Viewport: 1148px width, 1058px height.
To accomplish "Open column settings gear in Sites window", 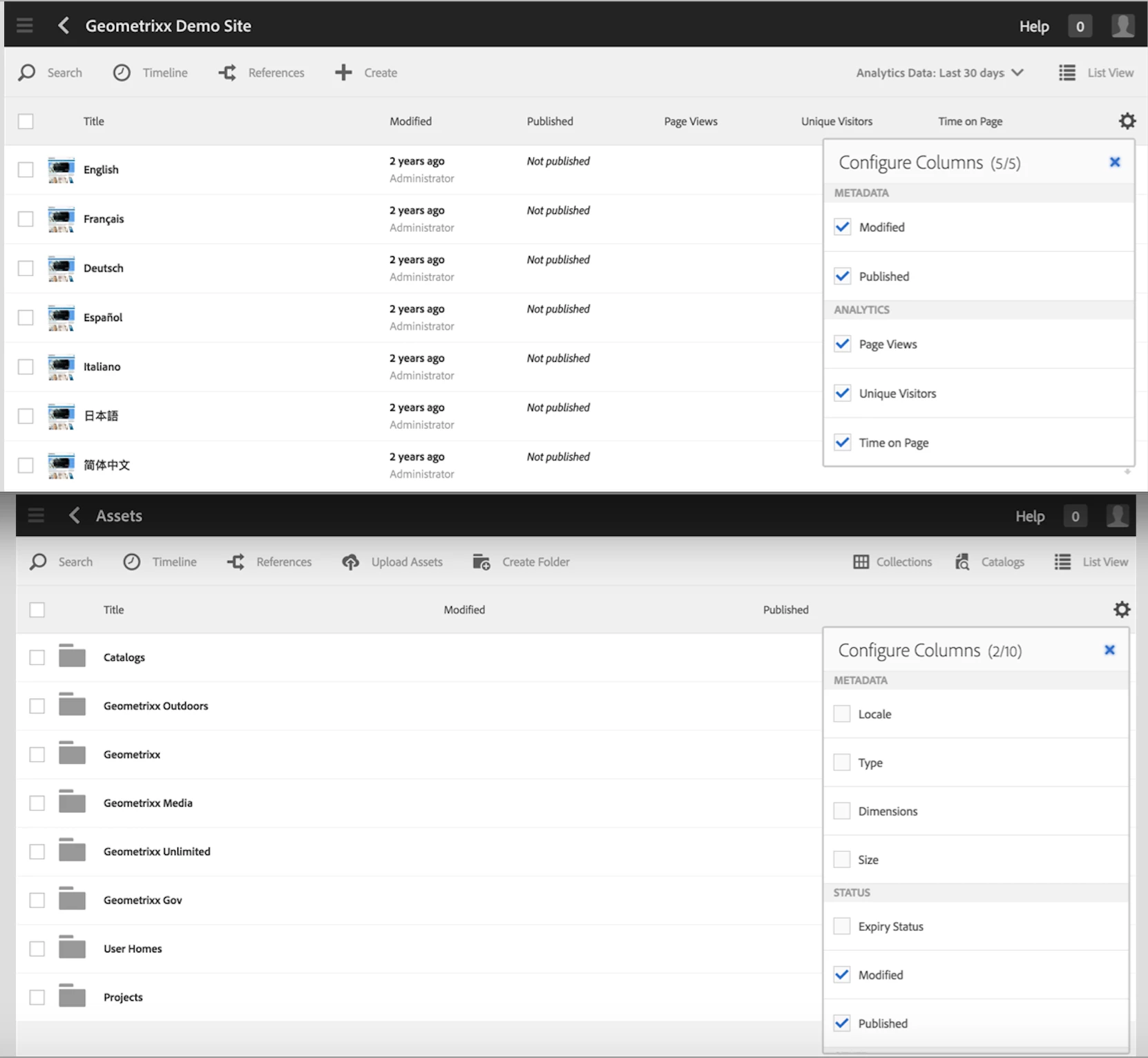I will click(1127, 121).
